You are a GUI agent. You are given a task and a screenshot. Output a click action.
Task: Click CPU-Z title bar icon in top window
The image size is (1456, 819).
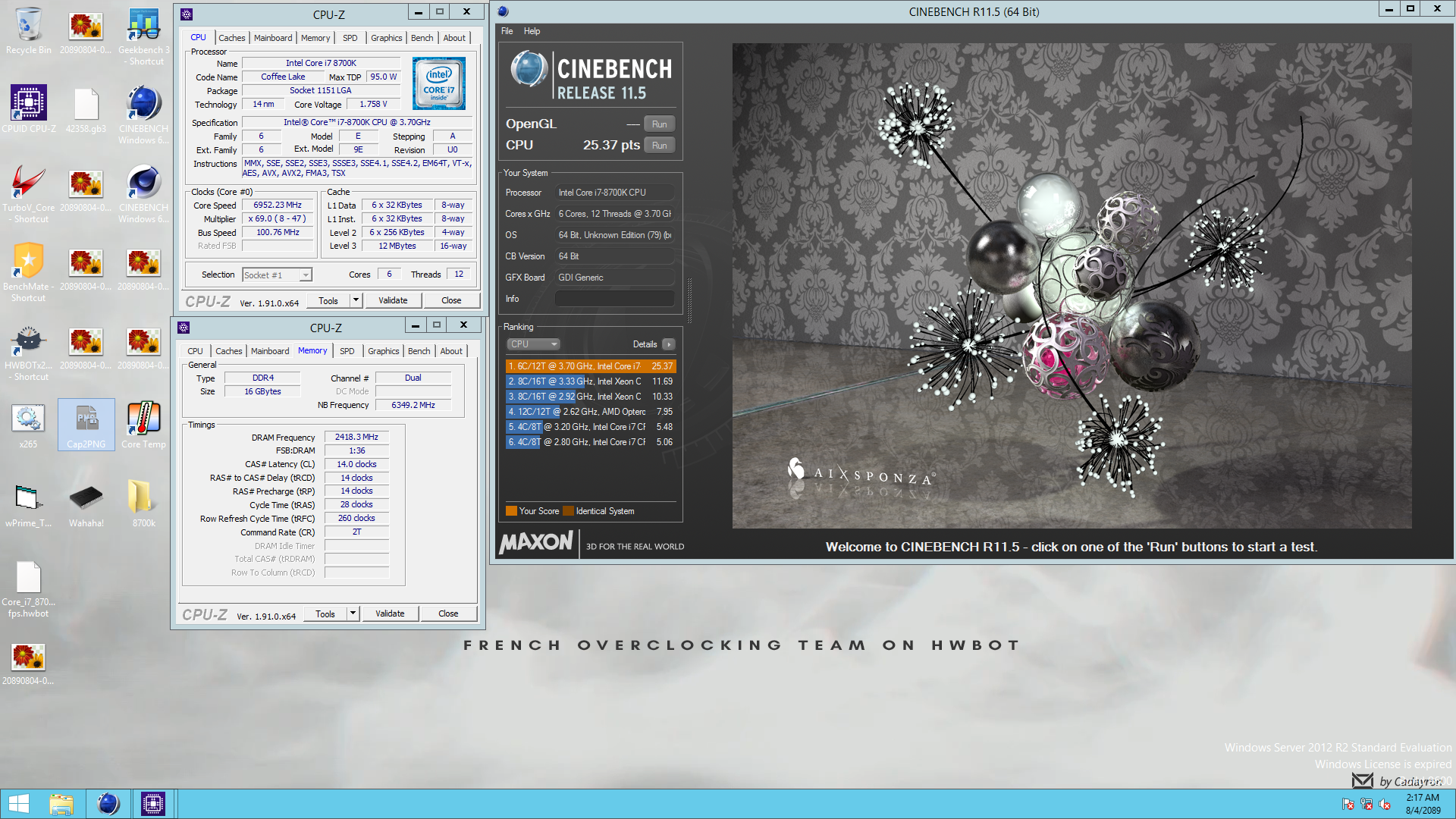187,14
